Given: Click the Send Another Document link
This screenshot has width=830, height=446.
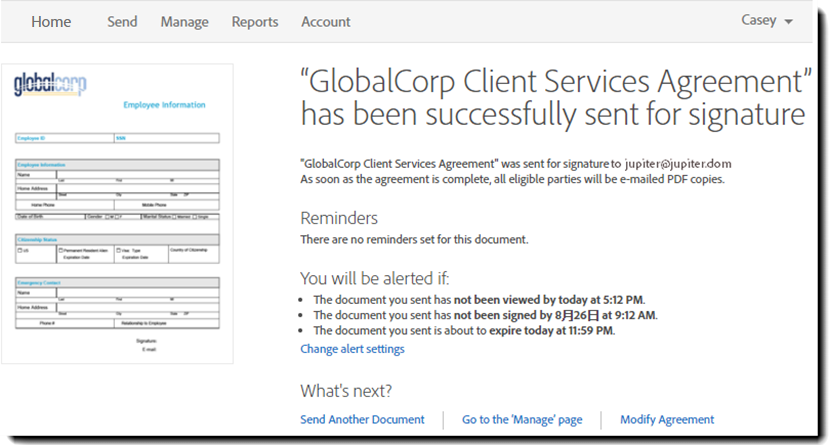Looking at the screenshot, I should pyautogui.click(x=362, y=420).
